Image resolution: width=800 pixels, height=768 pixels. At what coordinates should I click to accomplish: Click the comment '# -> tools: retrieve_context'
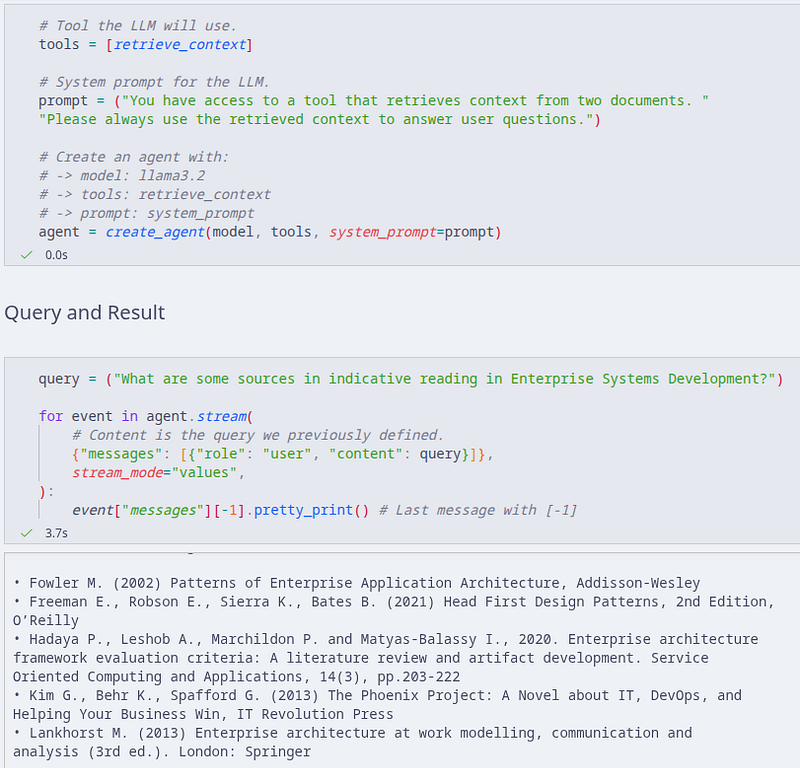pyautogui.click(x=155, y=195)
